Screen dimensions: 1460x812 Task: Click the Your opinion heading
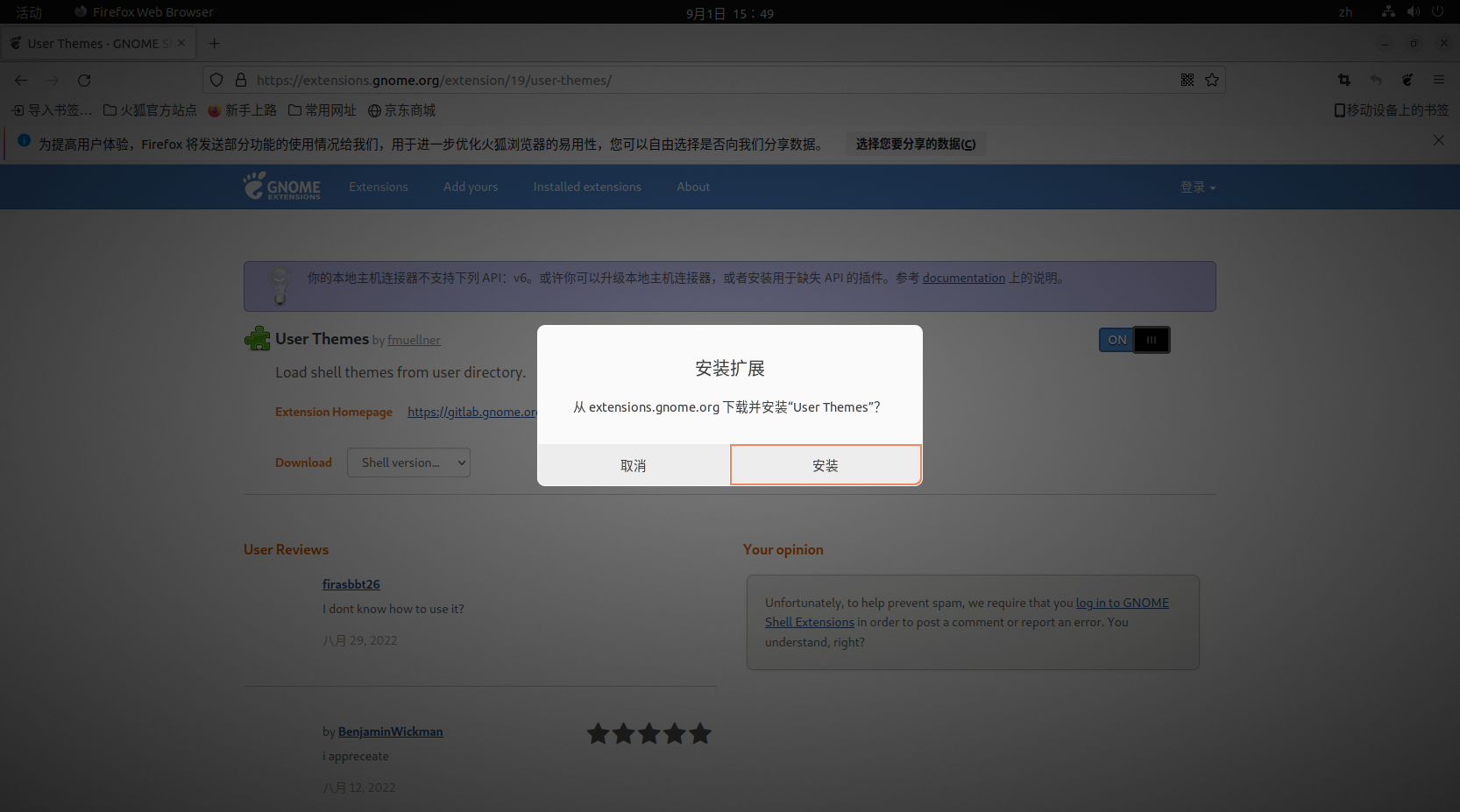[783, 549]
